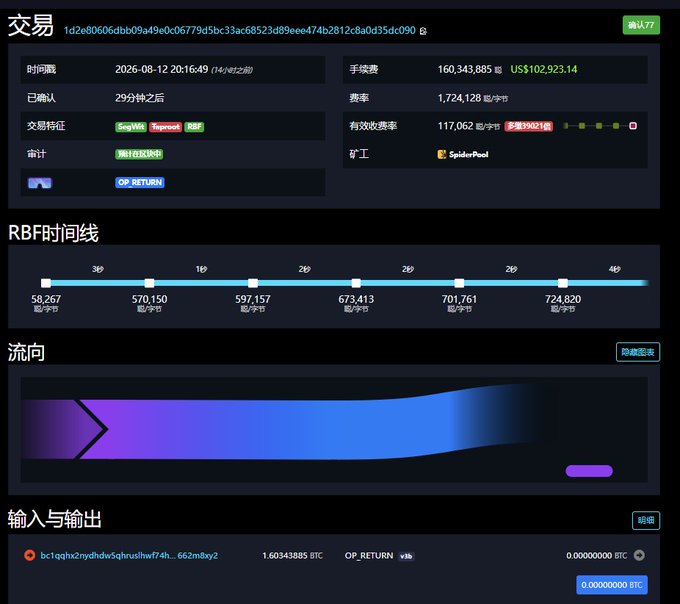The height and width of the screenshot is (604, 680).
Task: Select the RBF timeline node 673,413
Action: coord(356,283)
